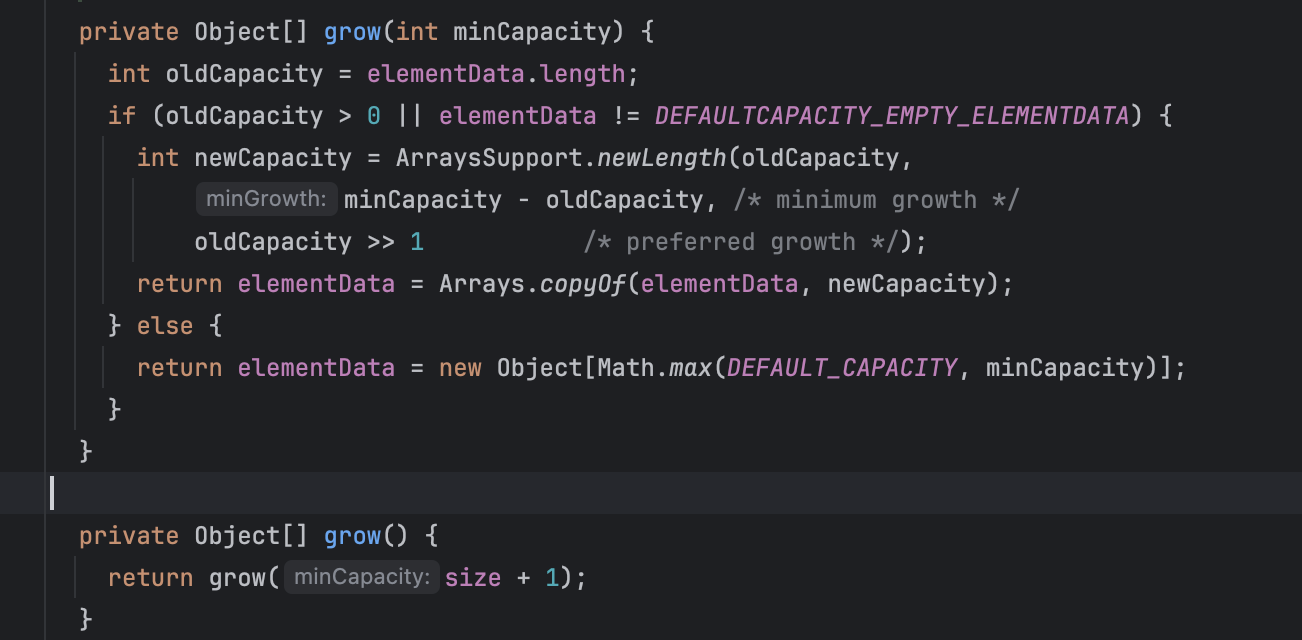Click the grow method name taking int minCapacity

[x=352, y=32]
